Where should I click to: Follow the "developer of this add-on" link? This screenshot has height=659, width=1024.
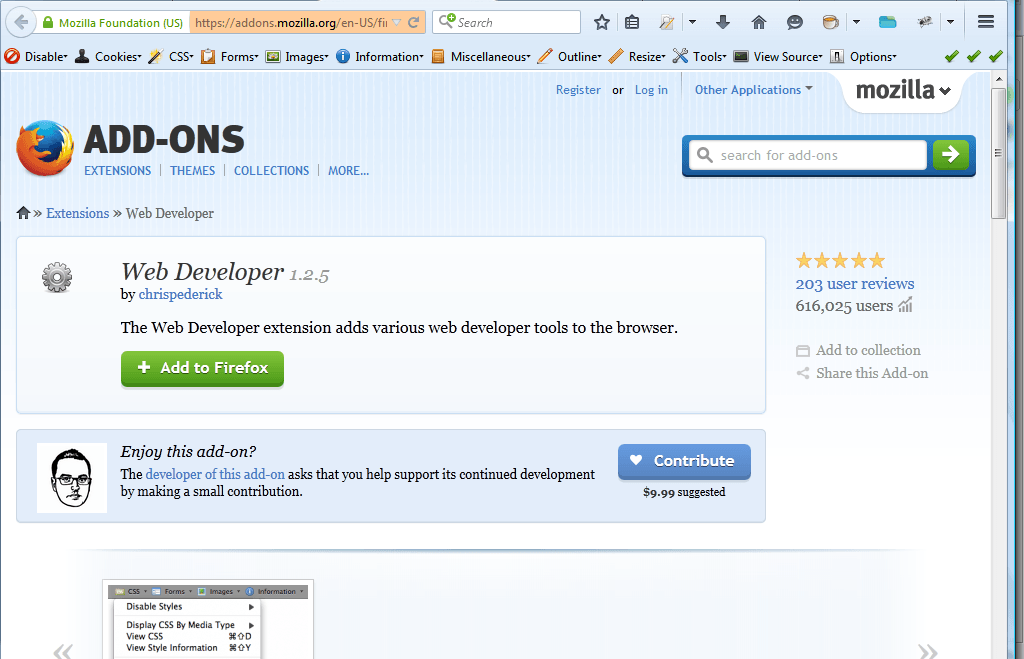coord(215,474)
